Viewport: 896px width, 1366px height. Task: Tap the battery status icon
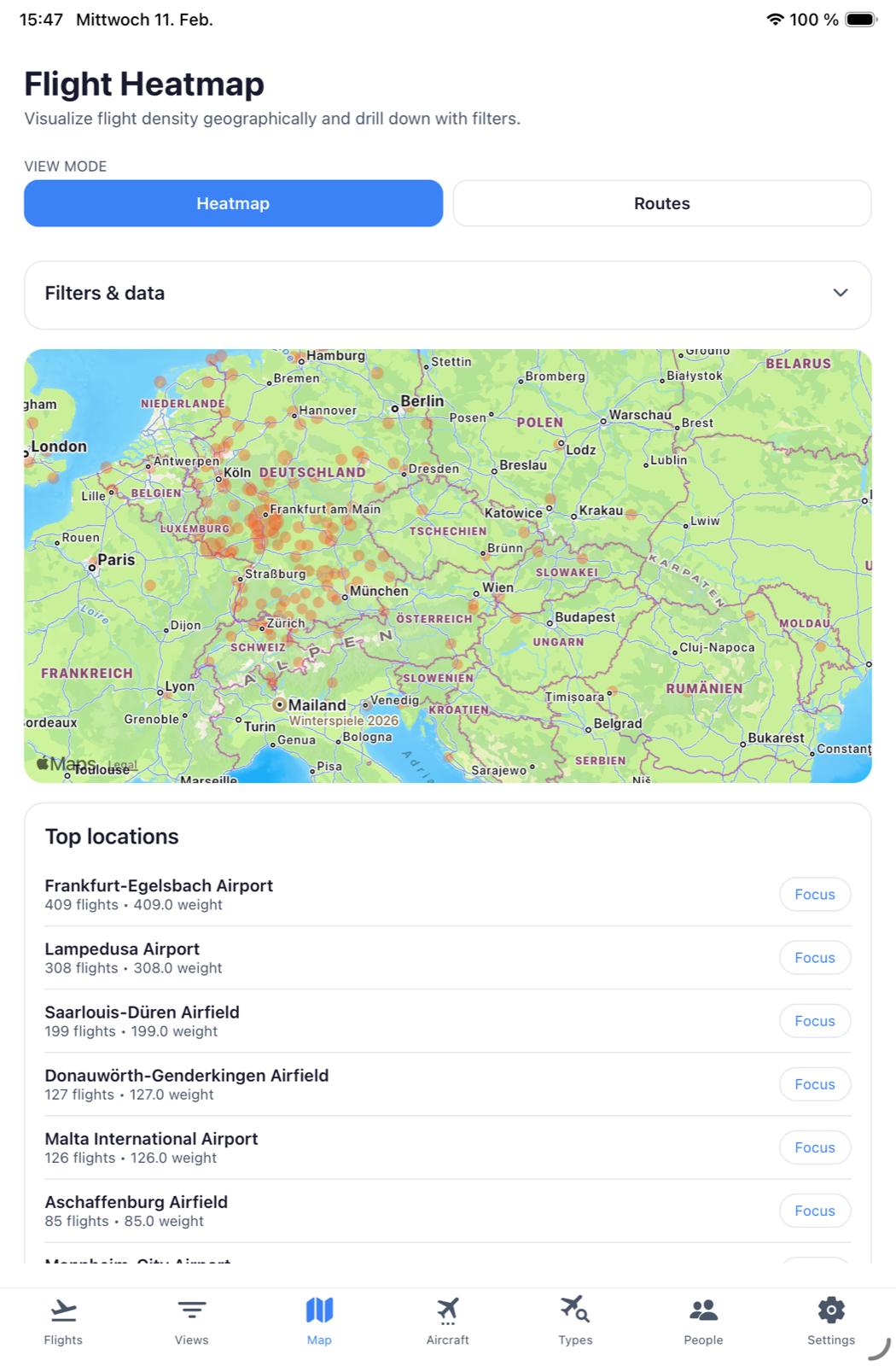point(861,20)
